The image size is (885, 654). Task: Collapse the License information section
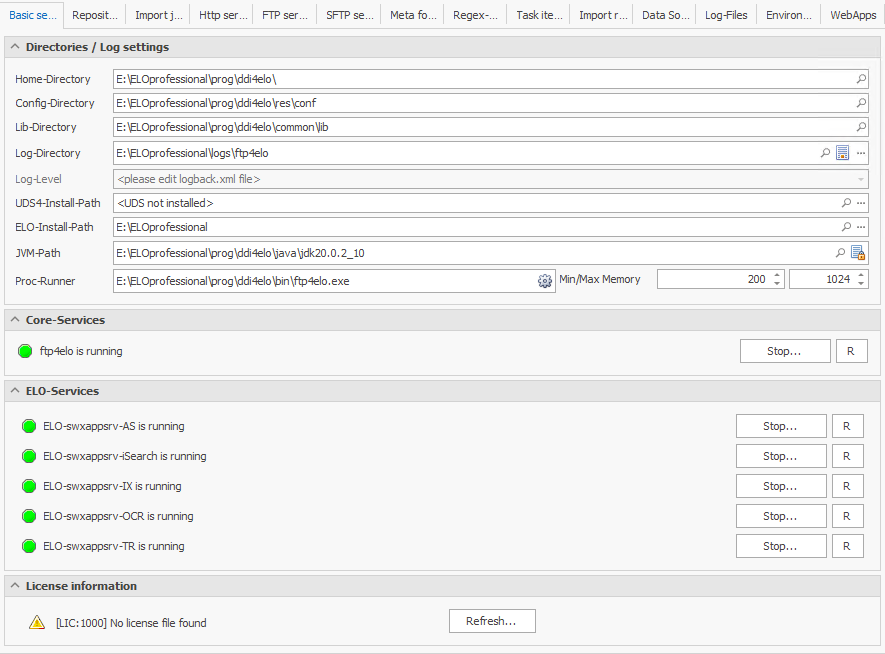tap(14, 586)
